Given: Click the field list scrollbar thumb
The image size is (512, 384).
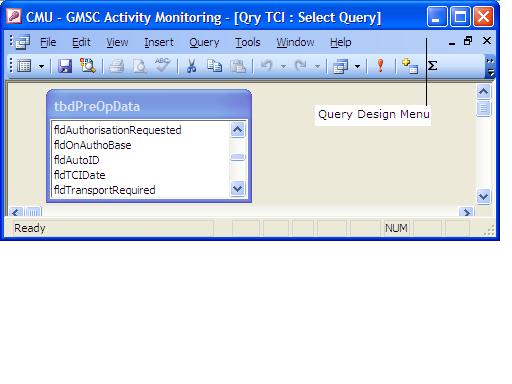Looking at the screenshot, I should 238,157.
